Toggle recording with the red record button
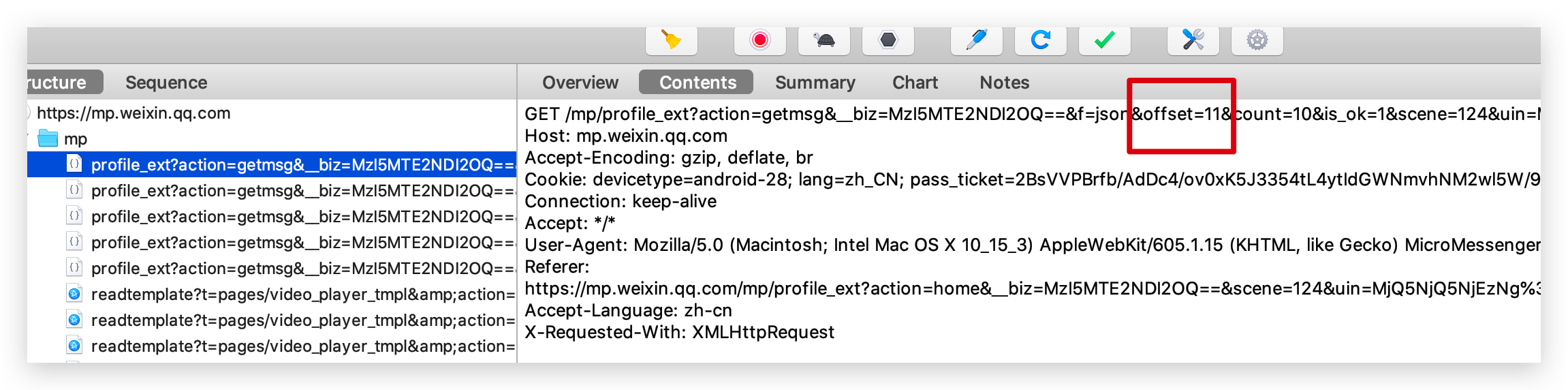This screenshot has width=1568, height=390. 760,40
